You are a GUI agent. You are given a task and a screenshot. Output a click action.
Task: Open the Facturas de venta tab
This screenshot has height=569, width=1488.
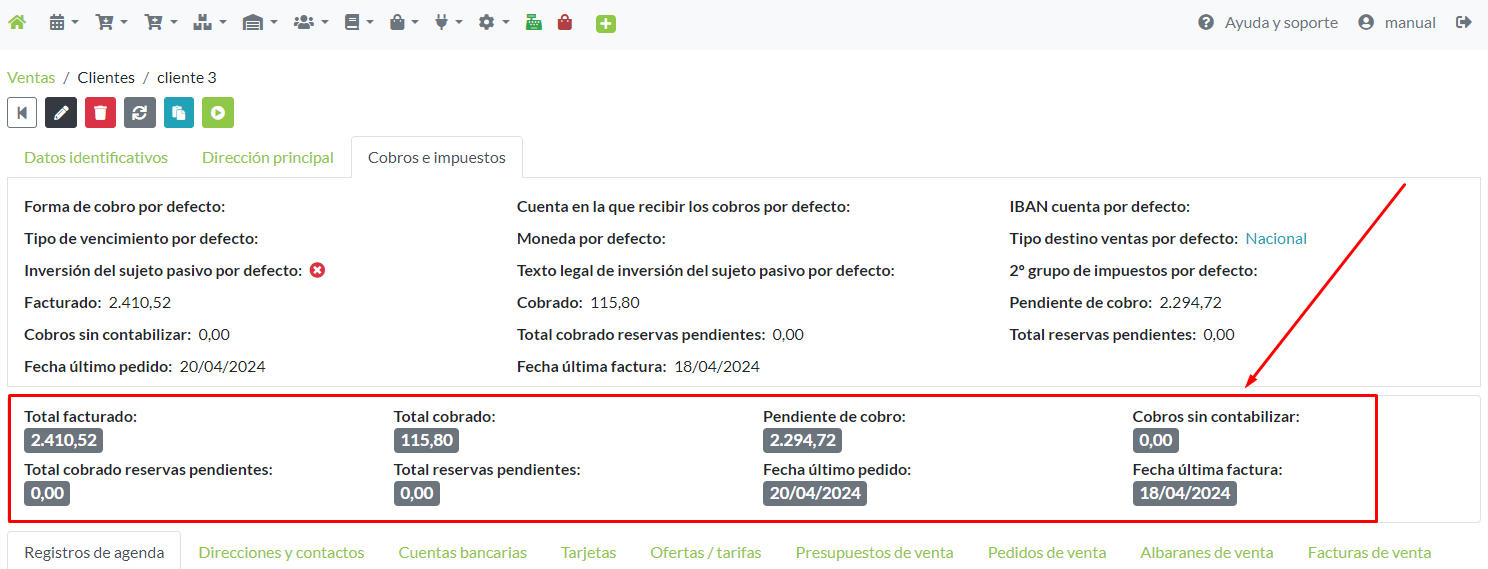[1369, 552]
